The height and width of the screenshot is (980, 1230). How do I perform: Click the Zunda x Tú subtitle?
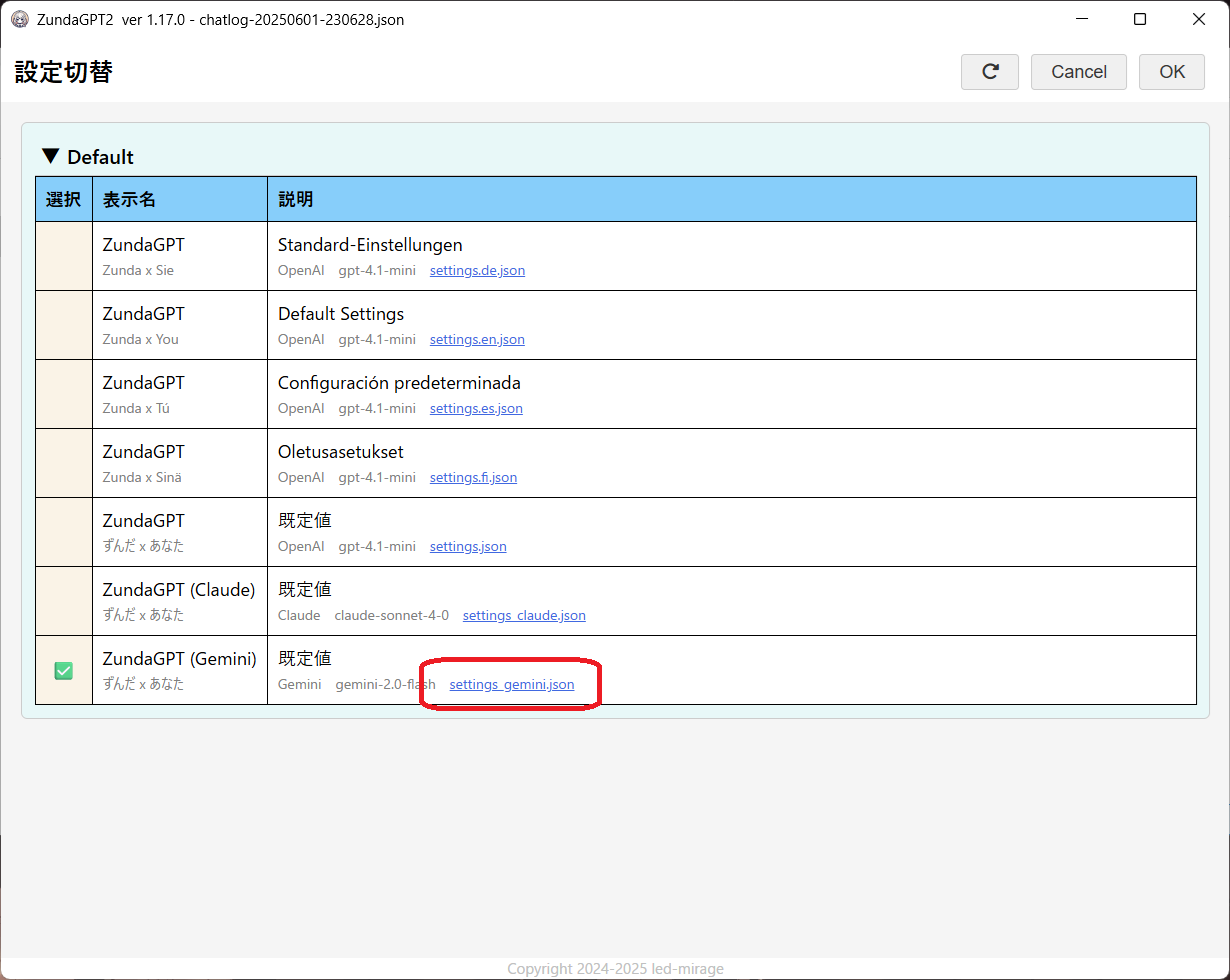click(x=137, y=408)
